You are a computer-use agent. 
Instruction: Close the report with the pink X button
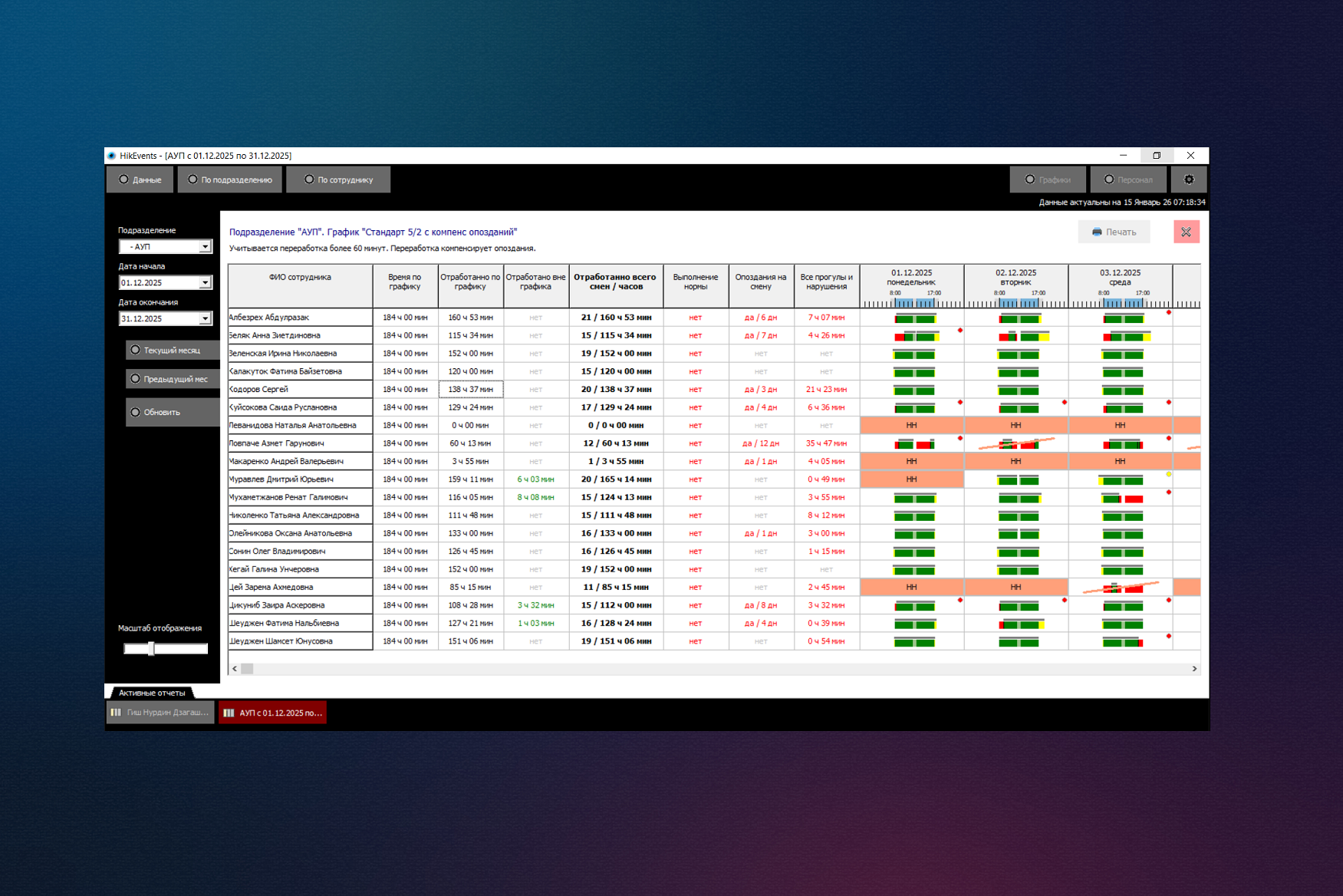pyautogui.click(x=1186, y=232)
